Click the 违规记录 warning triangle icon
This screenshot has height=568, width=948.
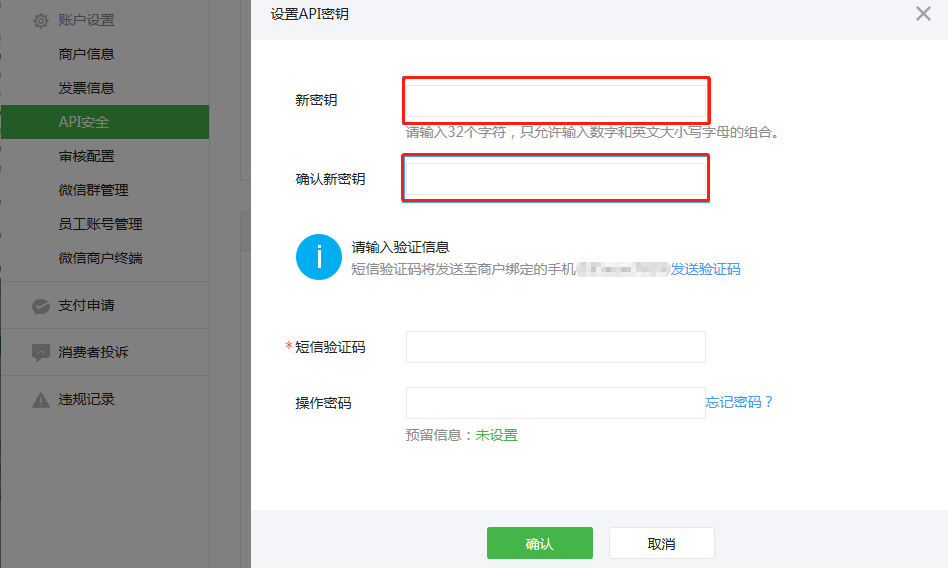[40, 400]
